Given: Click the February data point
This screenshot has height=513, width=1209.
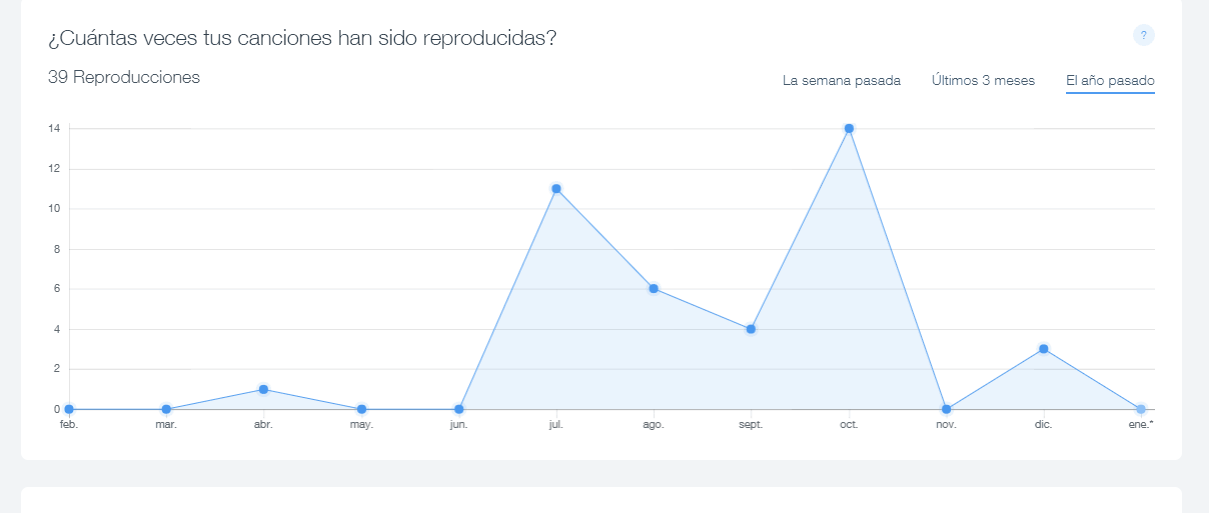Looking at the screenshot, I should click(x=69, y=409).
